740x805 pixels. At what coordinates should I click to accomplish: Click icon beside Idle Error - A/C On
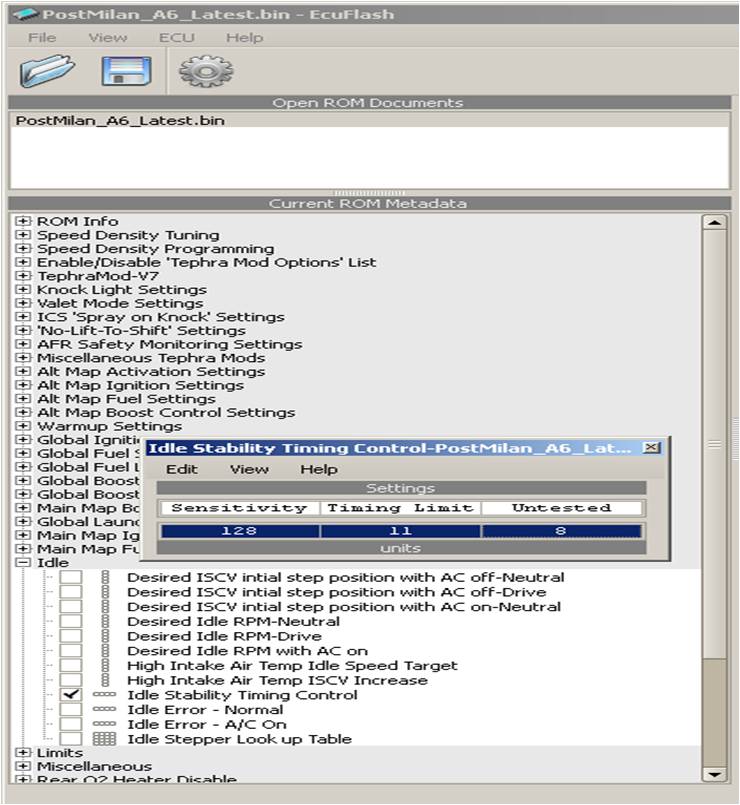pos(104,724)
